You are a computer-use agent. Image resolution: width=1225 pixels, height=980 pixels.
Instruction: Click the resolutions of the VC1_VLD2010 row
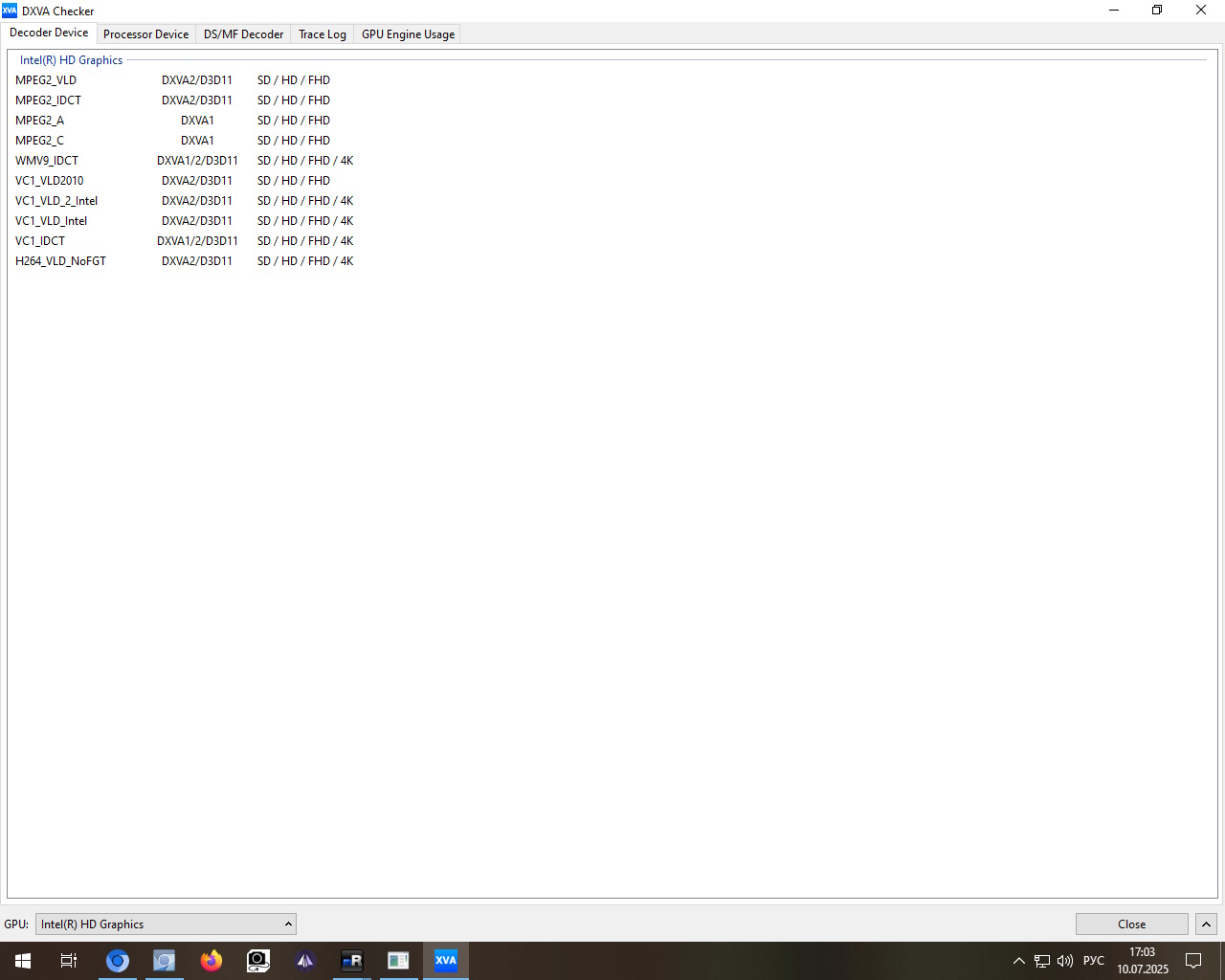pos(294,181)
